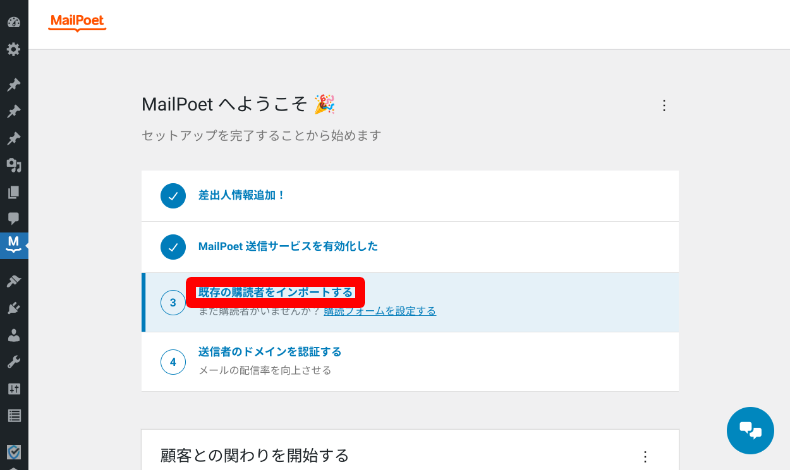Open the three-dot menu beside 顧客との関わりを開始する
This screenshot has width=790, height=470.
click(645, 456)
